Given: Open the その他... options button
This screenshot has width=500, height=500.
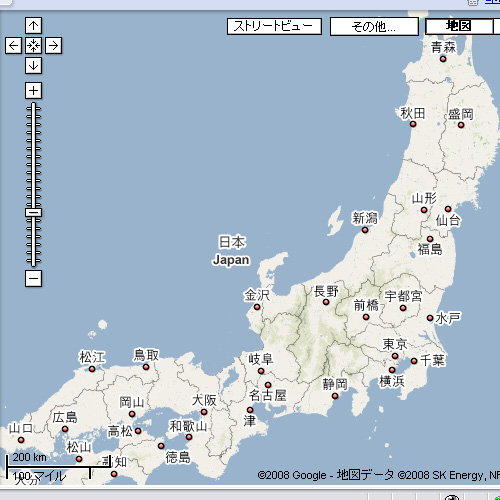Looking at the screenshot, I should (x=374, y=26).
